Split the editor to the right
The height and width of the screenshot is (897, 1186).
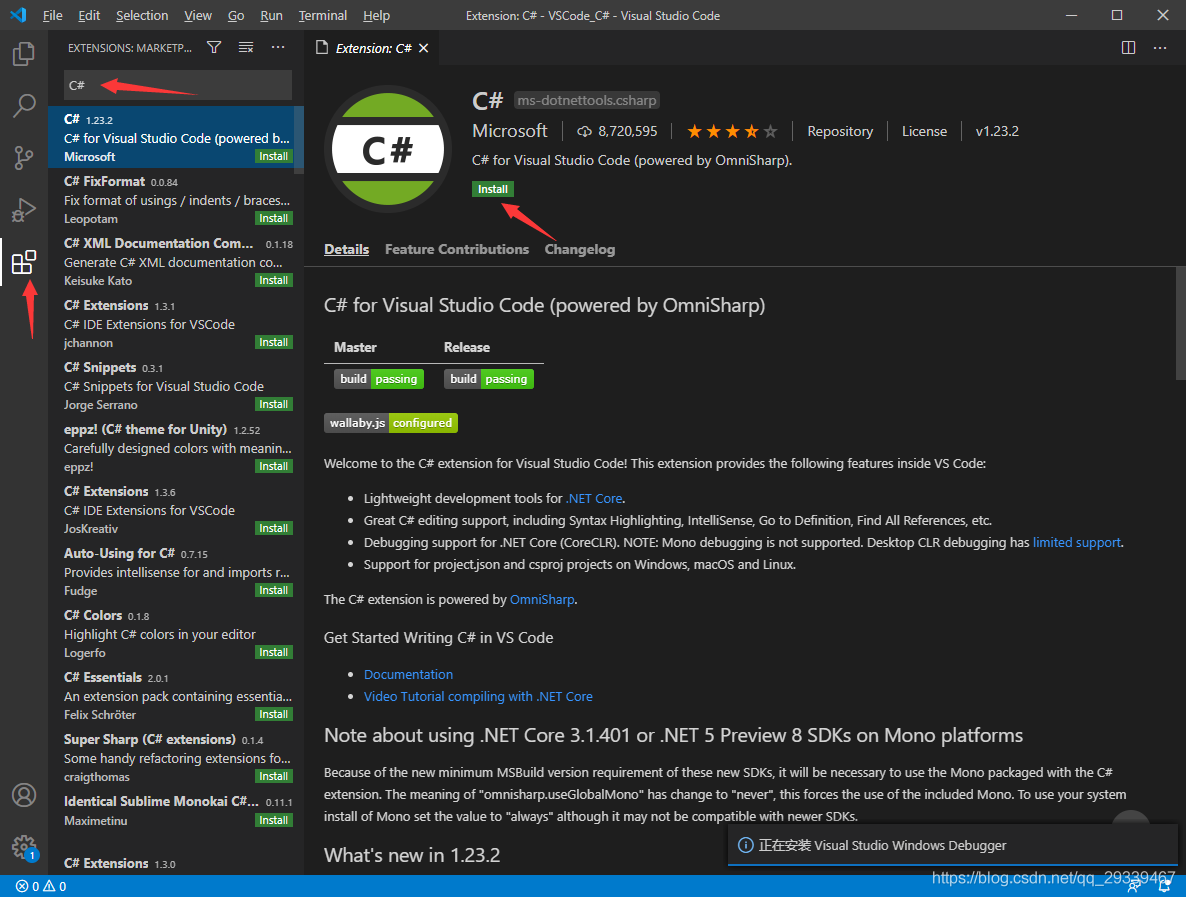(1128, 48)
